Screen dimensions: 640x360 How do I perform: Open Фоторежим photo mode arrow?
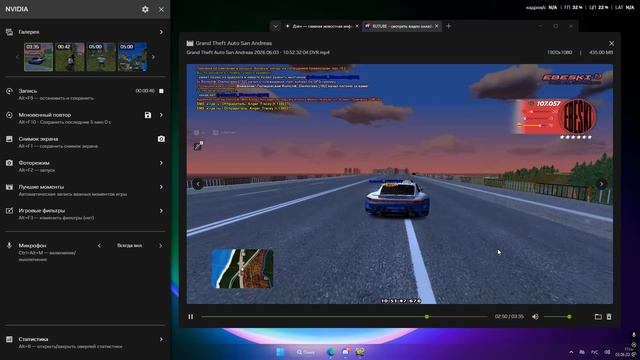tap(161, 163)
